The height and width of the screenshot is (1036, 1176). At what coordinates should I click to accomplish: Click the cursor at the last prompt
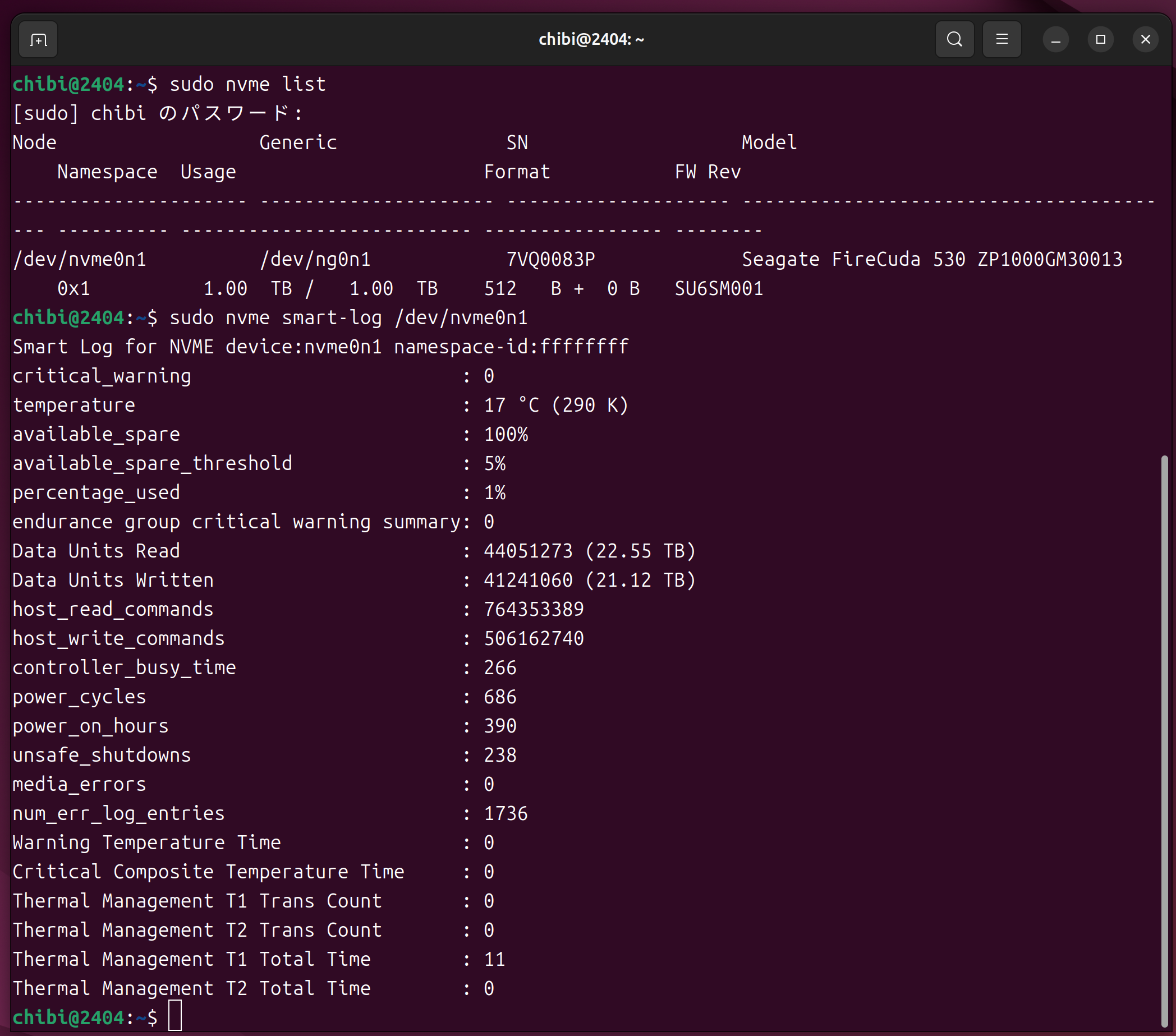pyautogui.click(x=175, y=1017)
